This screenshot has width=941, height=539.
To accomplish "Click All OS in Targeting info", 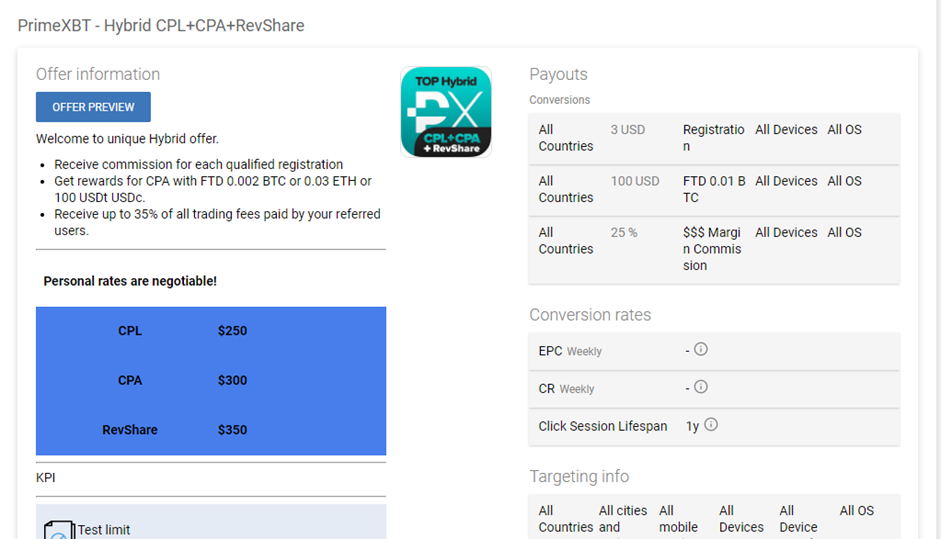I will pyautogui.click(x=856, y=511).
